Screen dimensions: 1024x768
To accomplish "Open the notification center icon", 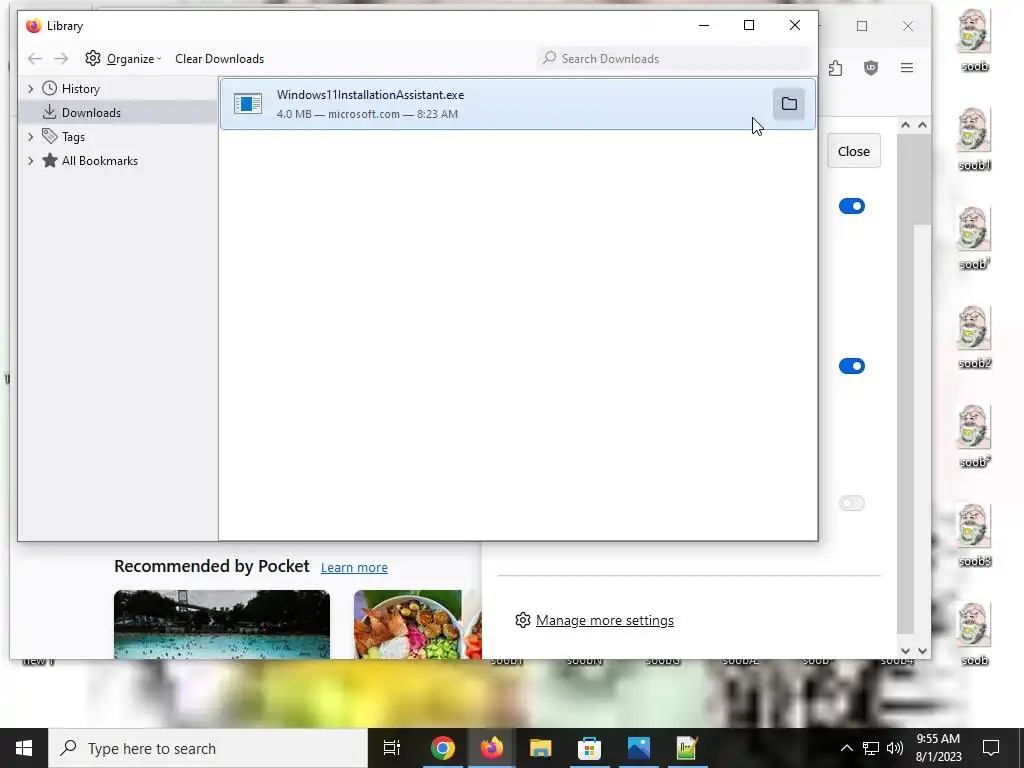I will [x=991, y=748].
